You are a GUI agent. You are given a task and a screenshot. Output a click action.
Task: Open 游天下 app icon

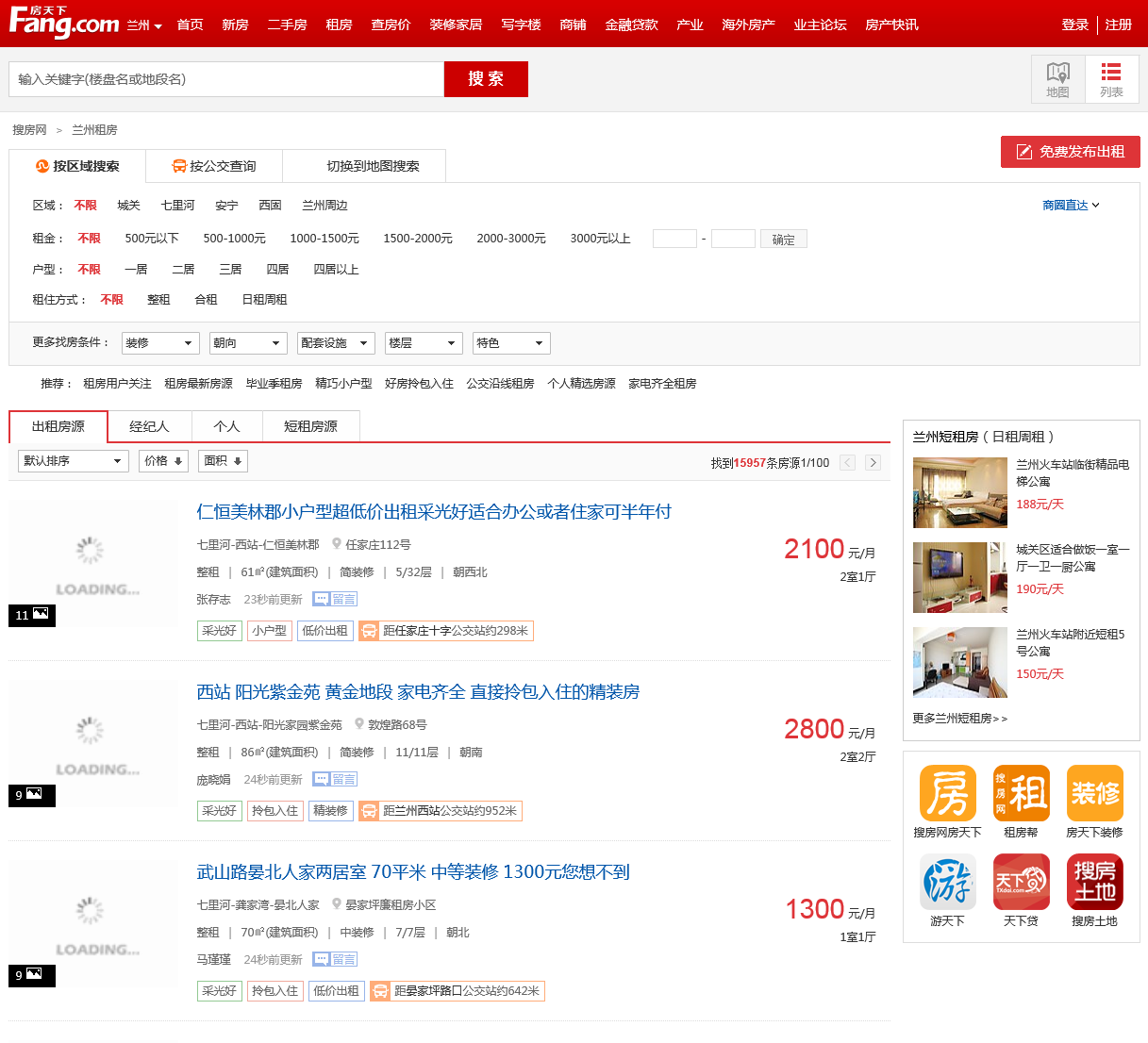pos(947,883)
